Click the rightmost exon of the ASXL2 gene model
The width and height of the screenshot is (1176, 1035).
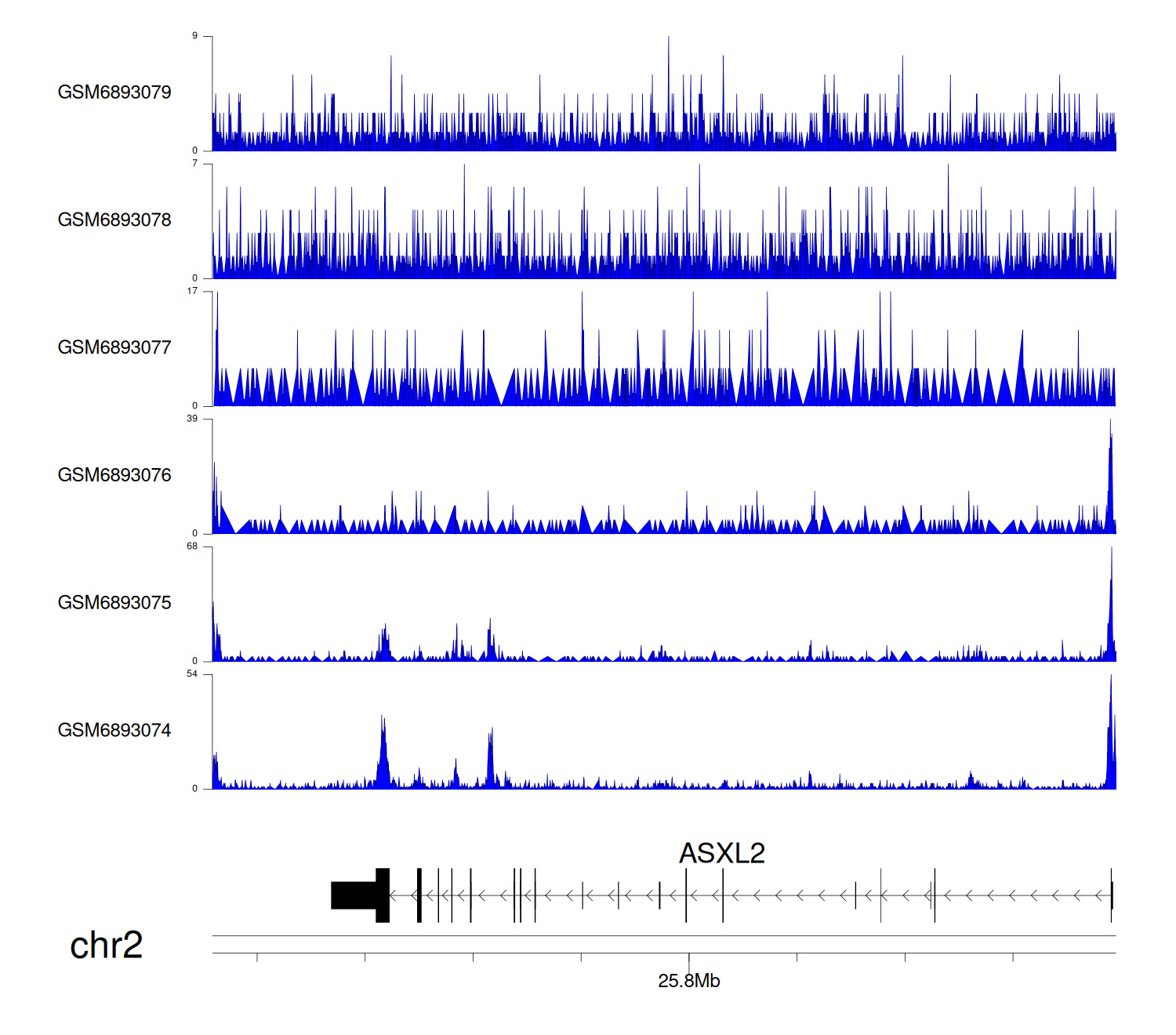tap(1111, 895)
